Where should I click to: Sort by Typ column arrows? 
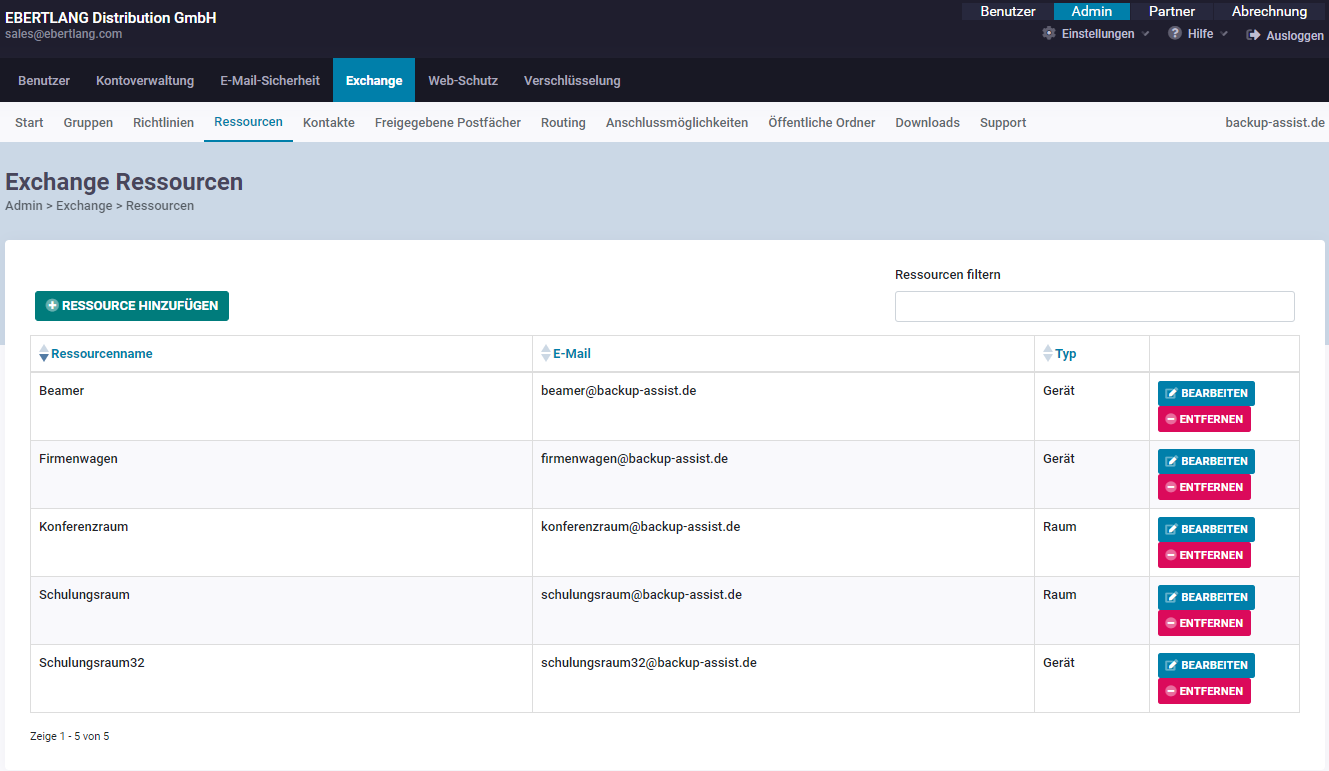pyautogui.click(x=1047, y=354)
